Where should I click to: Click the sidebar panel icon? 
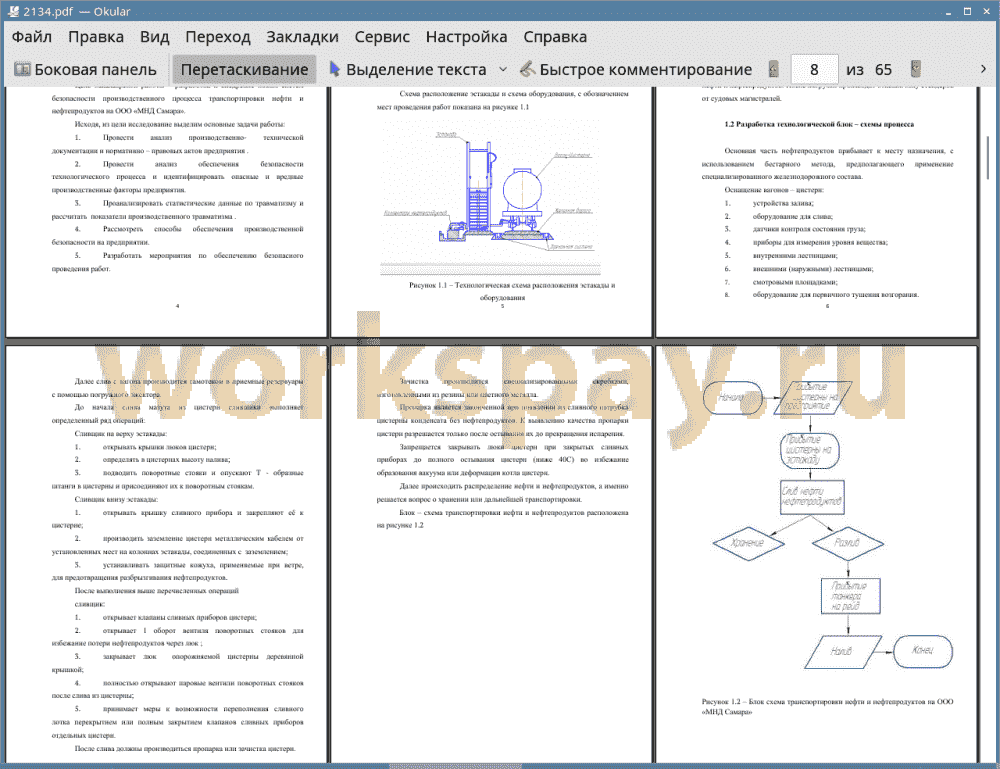pos(22,69)
